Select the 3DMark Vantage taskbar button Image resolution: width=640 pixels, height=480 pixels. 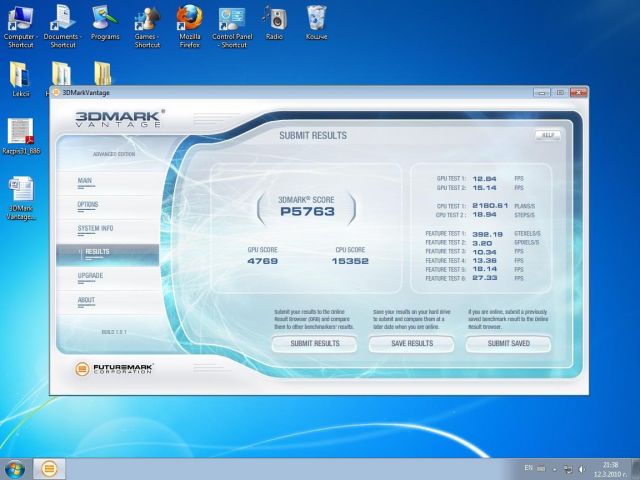coord(49,469)
